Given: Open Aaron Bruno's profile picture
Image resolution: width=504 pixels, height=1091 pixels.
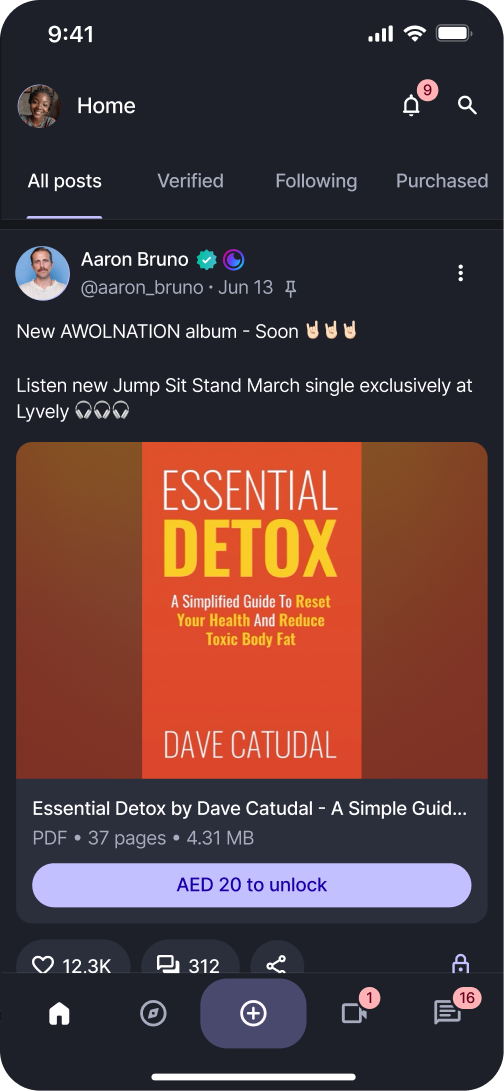Looking at the screenshot, I should coord(42,273).
